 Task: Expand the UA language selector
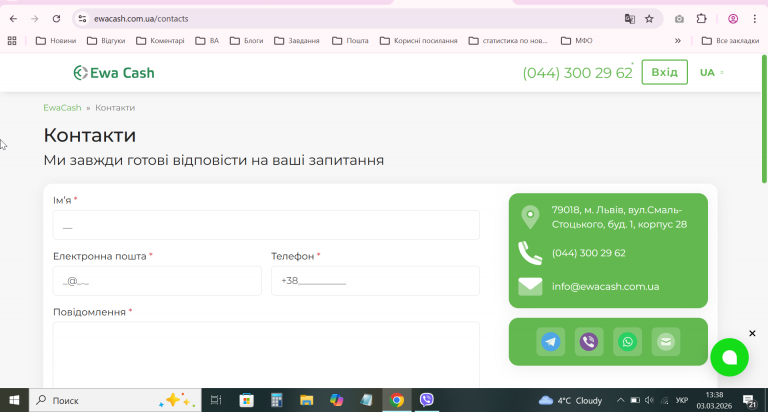click(712, 73)
